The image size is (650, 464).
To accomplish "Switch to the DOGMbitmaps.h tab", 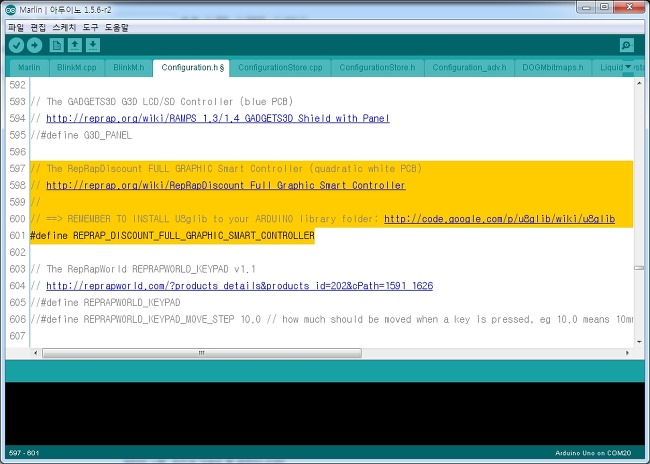I will pos(553,68).
